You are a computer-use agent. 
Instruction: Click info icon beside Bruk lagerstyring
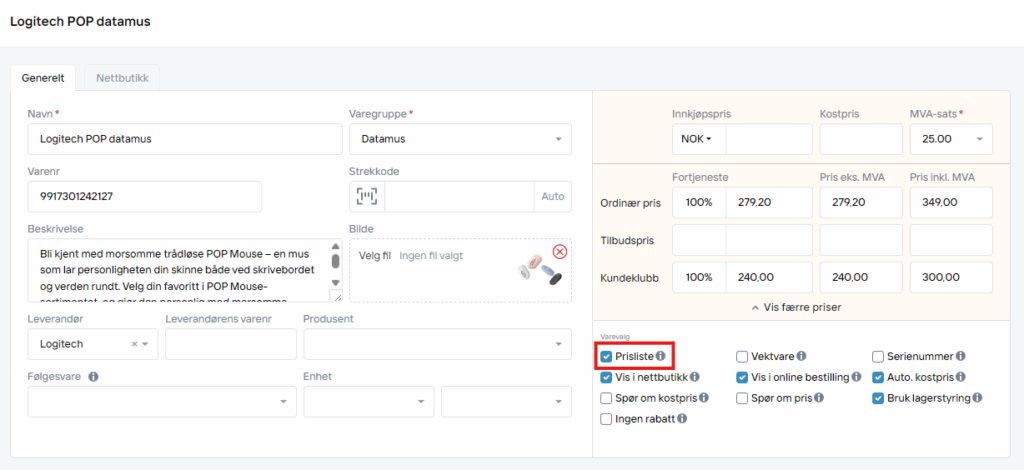coord(977,398)
